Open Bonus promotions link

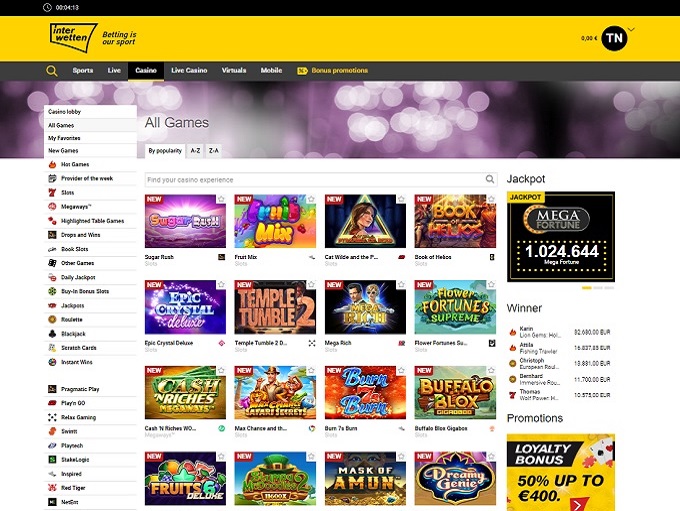coord(339,71)
